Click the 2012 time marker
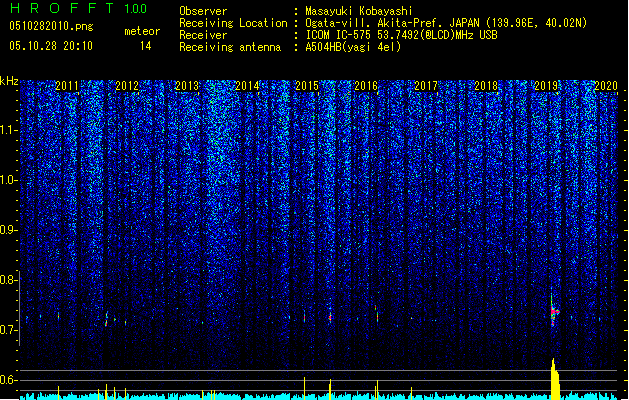Screen dimensions: 629x400 coord(127,85)
